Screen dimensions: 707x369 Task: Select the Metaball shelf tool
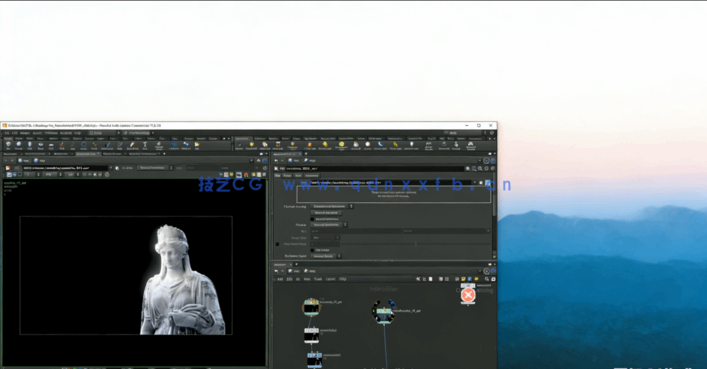pyautogui.click(x=186, y=145)
